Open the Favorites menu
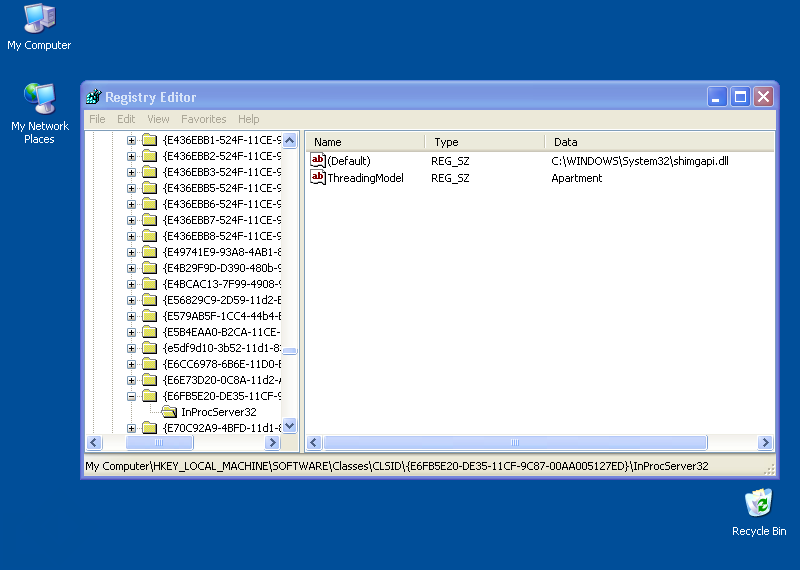The width and height of the screenshot is (800, 570). coord(204,119)
